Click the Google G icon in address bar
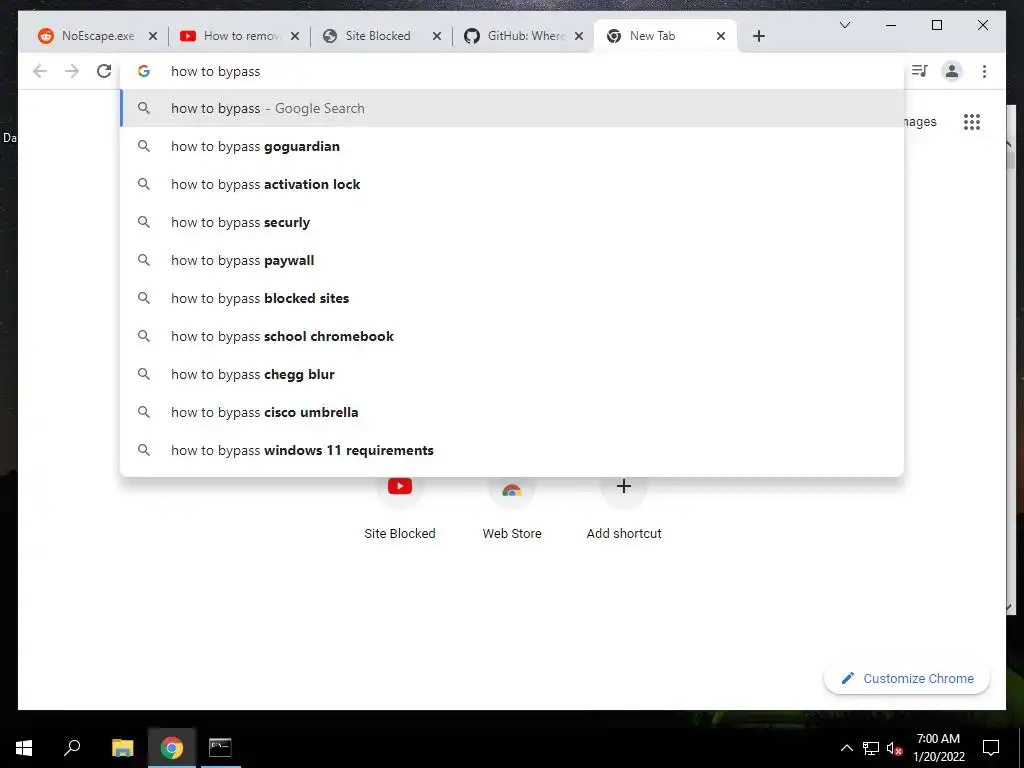 click(x=144, y=71)
